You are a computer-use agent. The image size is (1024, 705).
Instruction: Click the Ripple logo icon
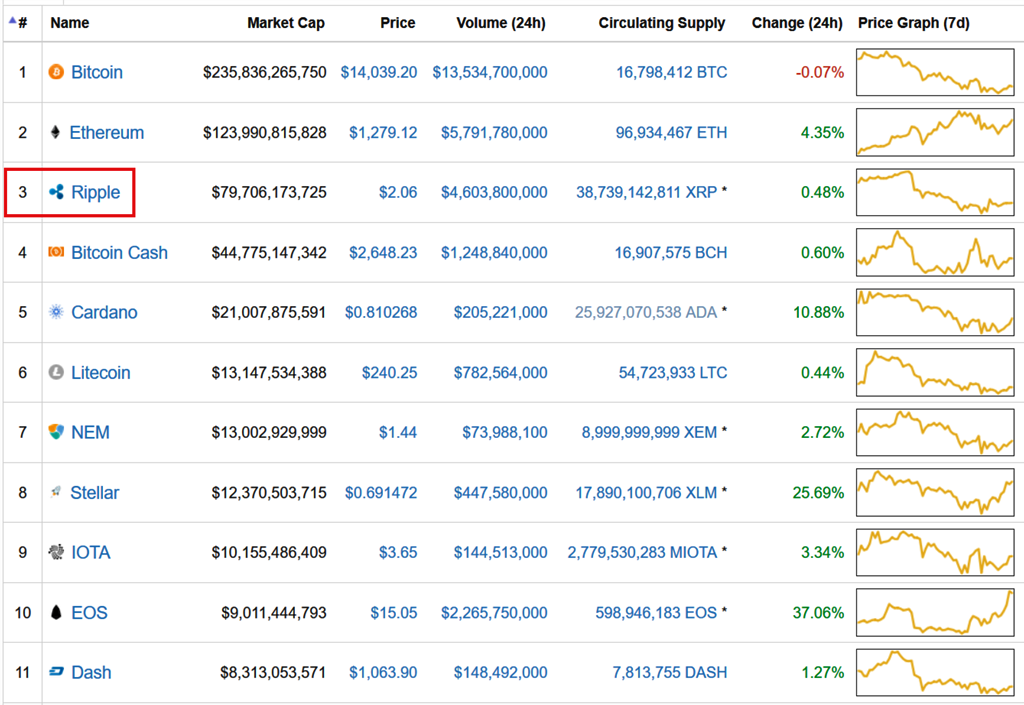point(56,192)
